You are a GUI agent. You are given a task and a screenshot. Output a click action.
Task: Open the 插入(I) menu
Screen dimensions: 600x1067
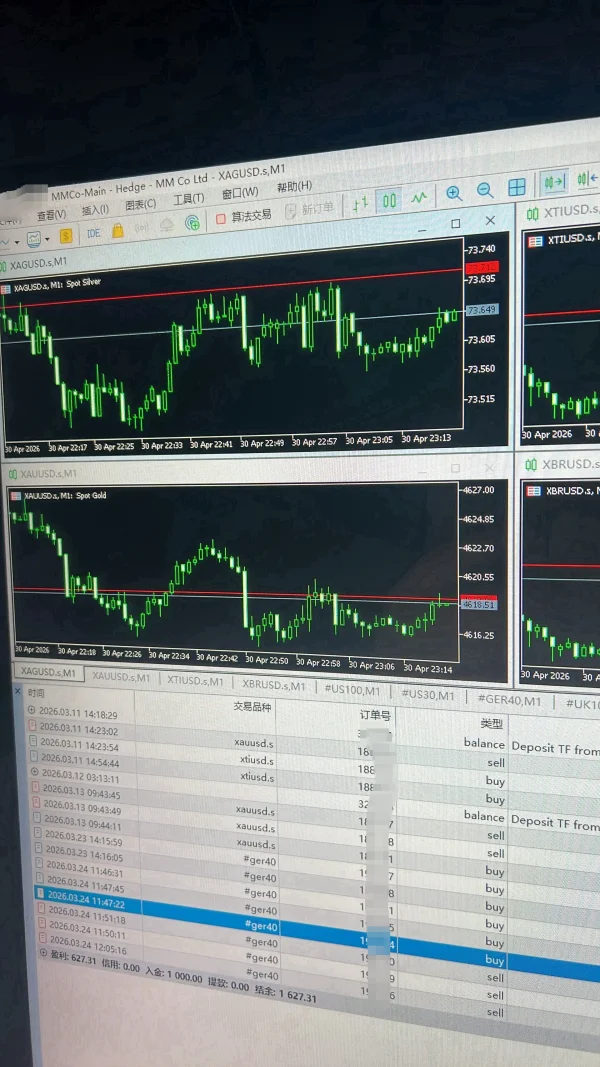[95, 210]
